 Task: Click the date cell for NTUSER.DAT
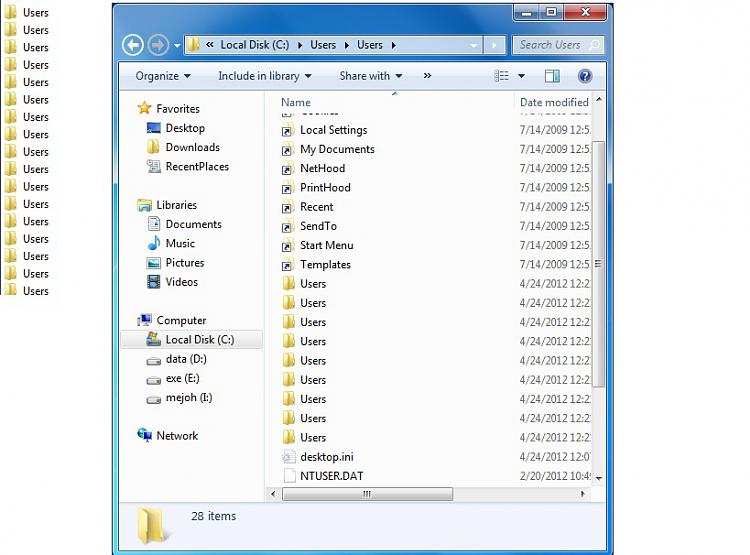click(555, 476)
